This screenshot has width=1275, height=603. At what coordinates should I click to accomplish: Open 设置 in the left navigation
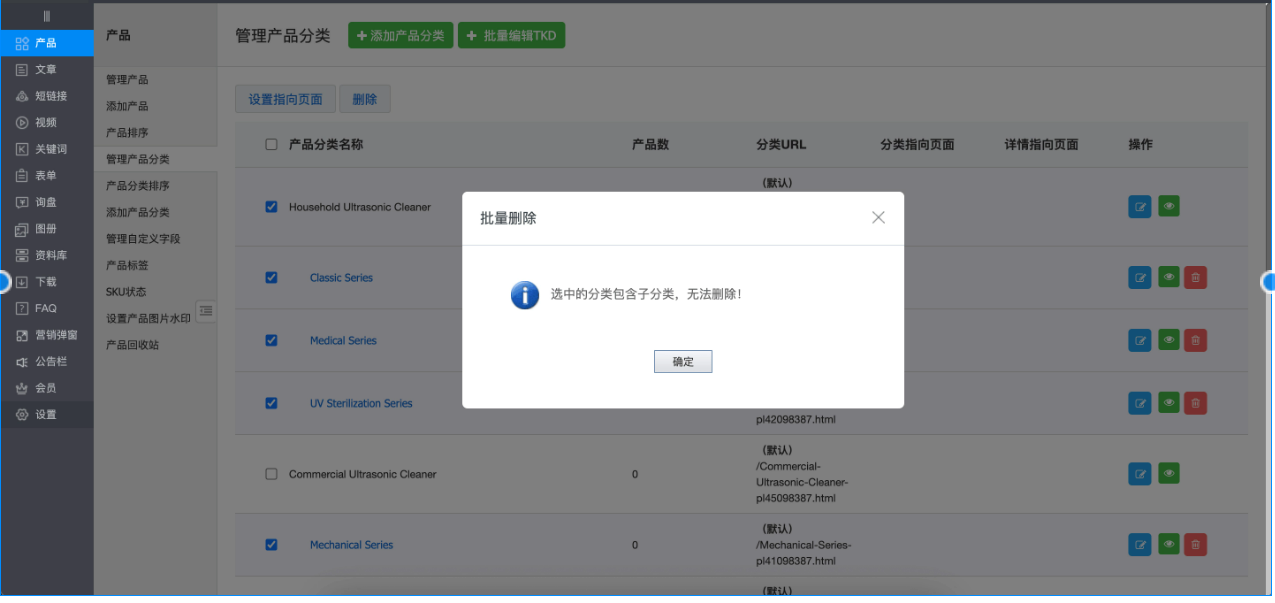46,414
